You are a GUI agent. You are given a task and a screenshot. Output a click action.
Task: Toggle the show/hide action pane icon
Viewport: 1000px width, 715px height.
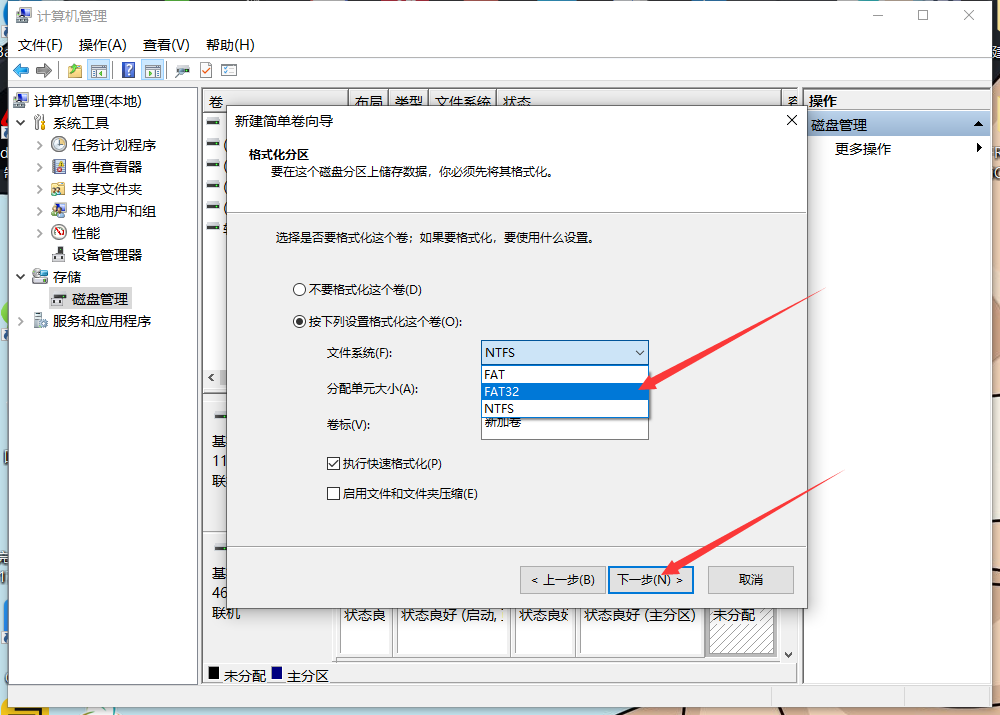(x=152, y=70)
